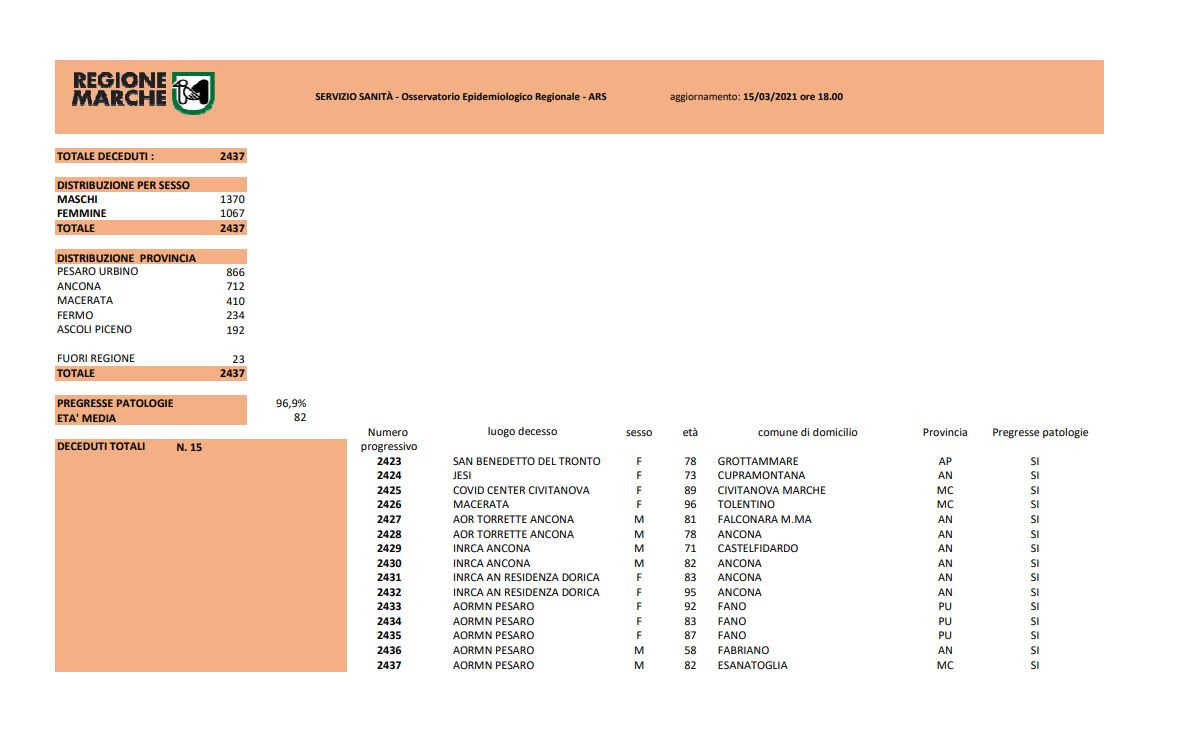Screen dimensions: 1199x738
Task: Click age 87 in row 2435
Action: click(x=690, y=636)
